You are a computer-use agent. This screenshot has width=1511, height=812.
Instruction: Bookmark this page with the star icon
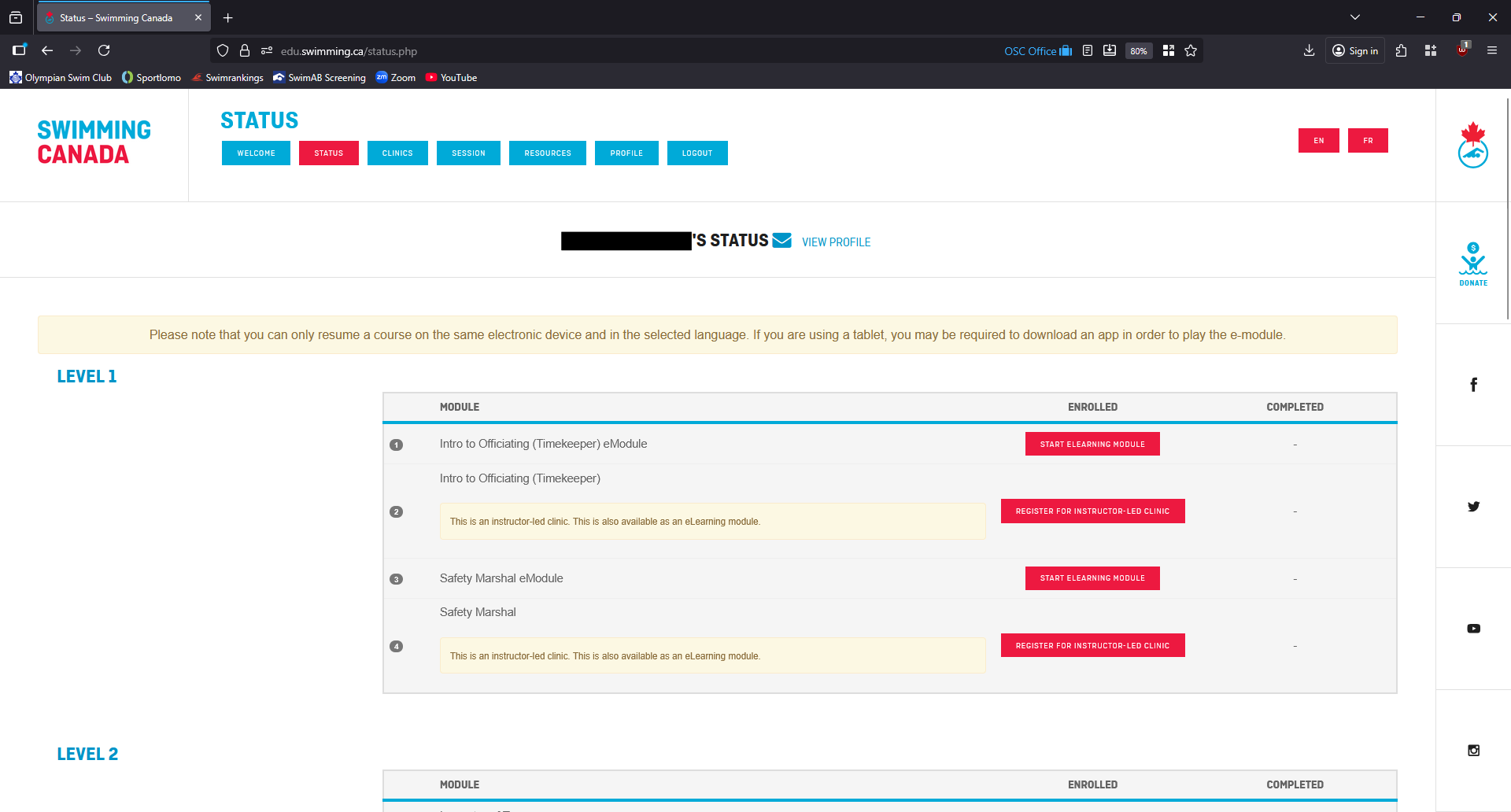pyautogui.click(x=1191, y=51)
